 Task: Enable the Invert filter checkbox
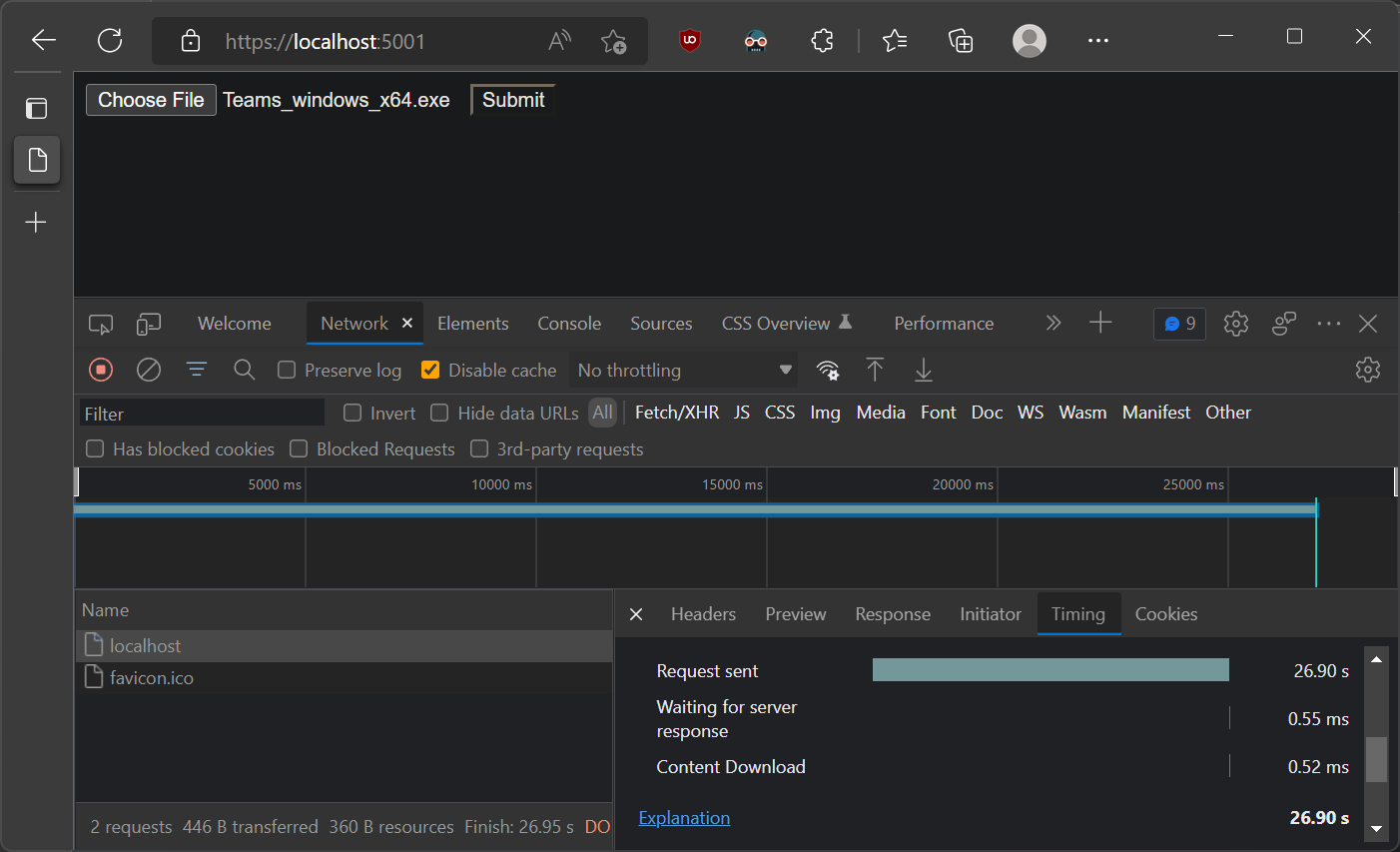(352, 413)
